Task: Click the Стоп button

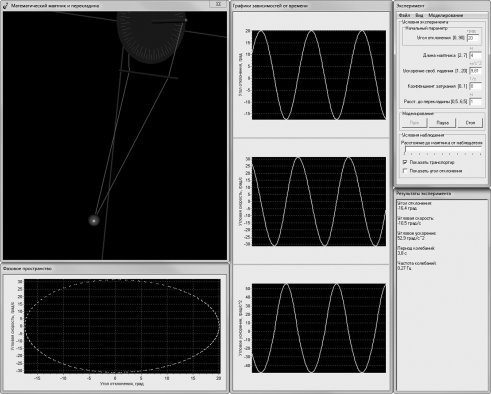Action: pos(470,123)
